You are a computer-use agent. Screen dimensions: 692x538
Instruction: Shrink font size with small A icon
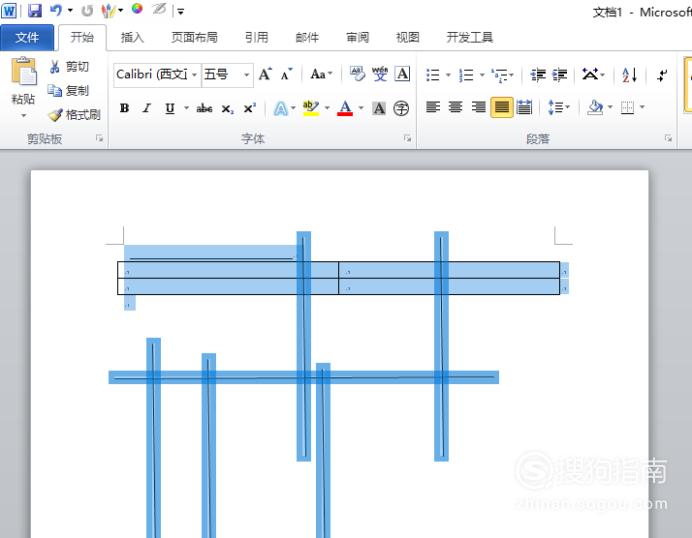coord(286,74)
